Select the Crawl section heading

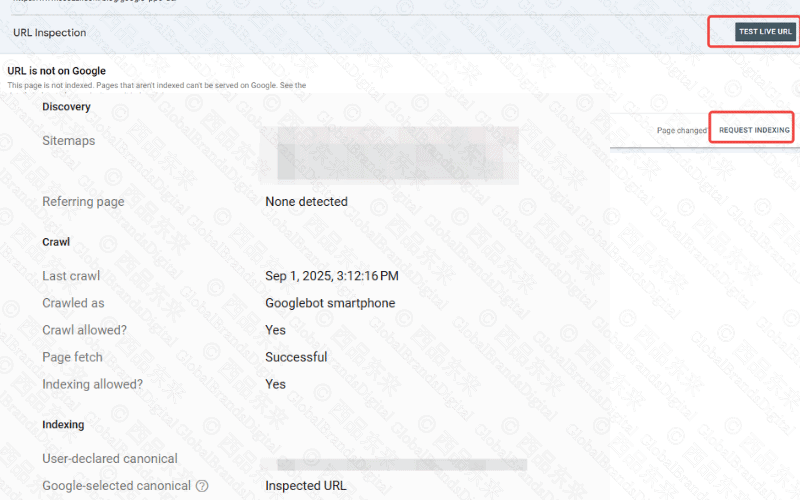point(56,242)
